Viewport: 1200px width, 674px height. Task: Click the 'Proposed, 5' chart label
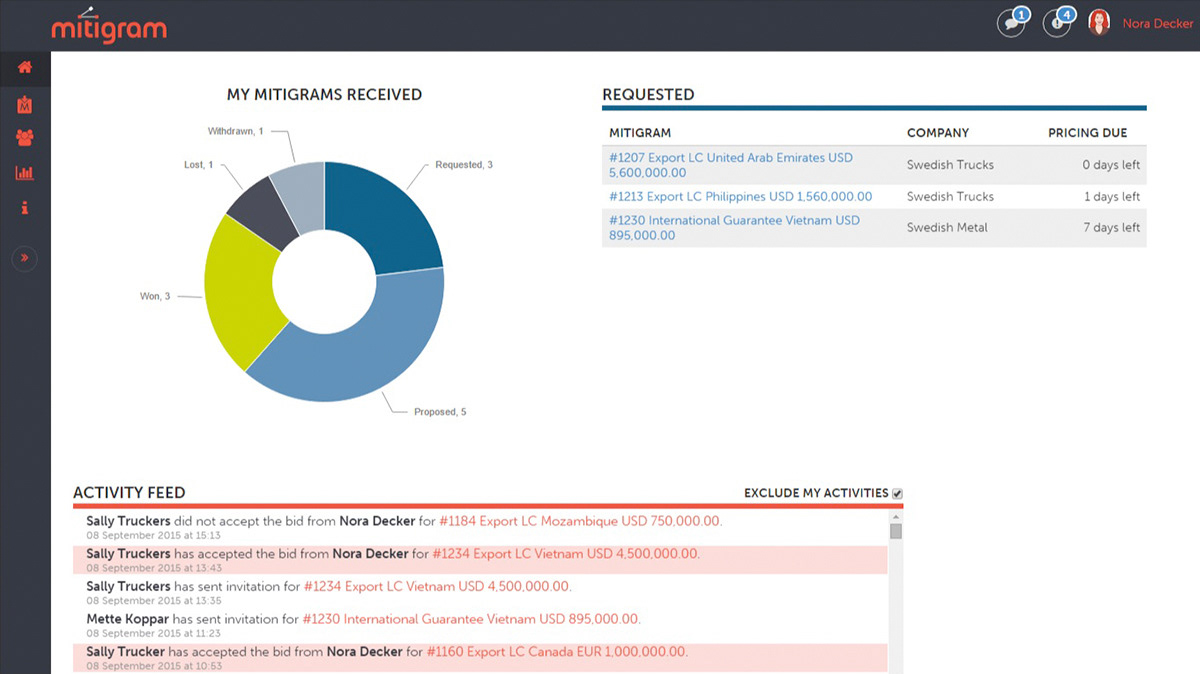pos(440,412)
